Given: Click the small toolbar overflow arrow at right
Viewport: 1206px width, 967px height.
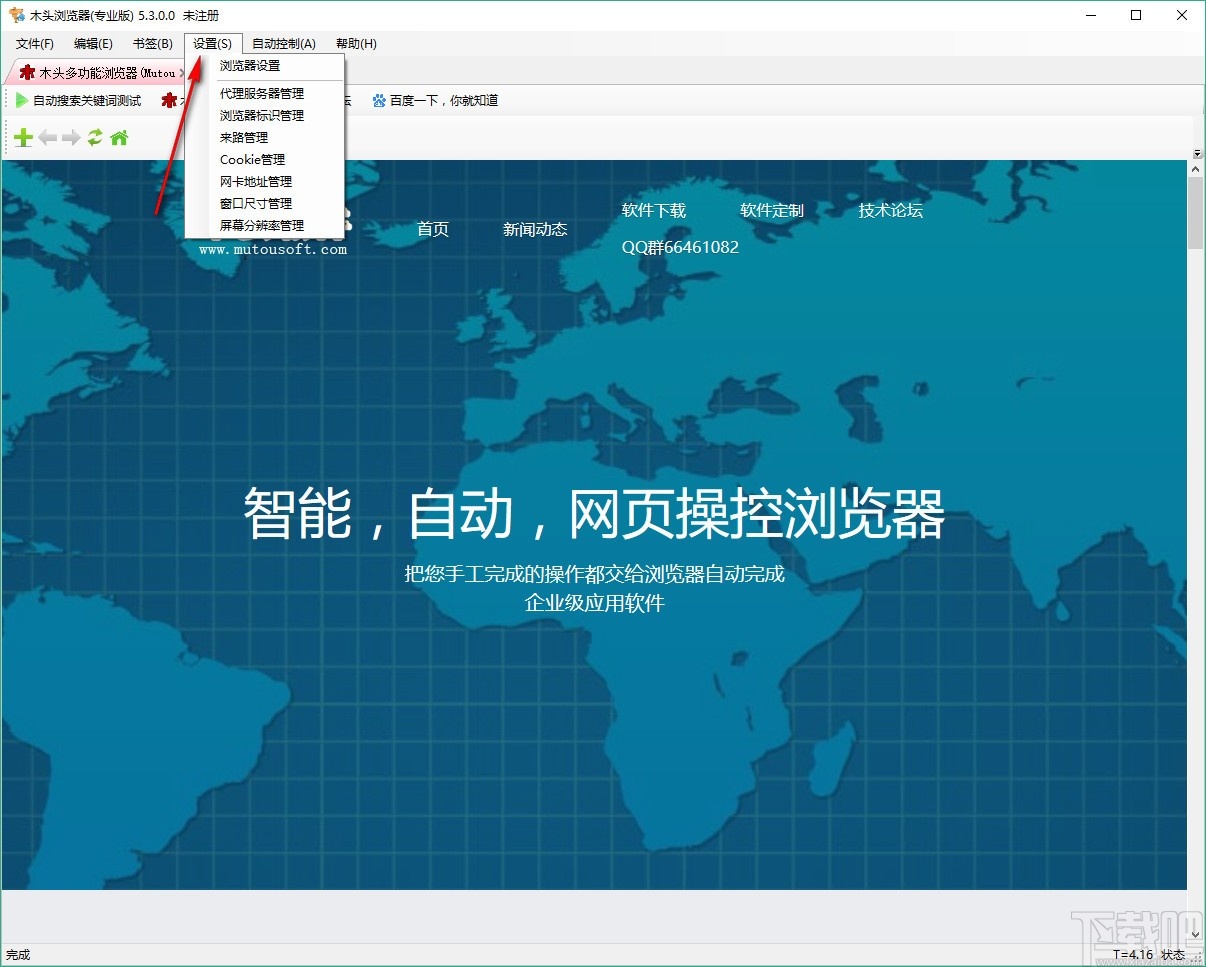Looking at the screenshot, I should pyautogui.click(x=1197, y=153).
